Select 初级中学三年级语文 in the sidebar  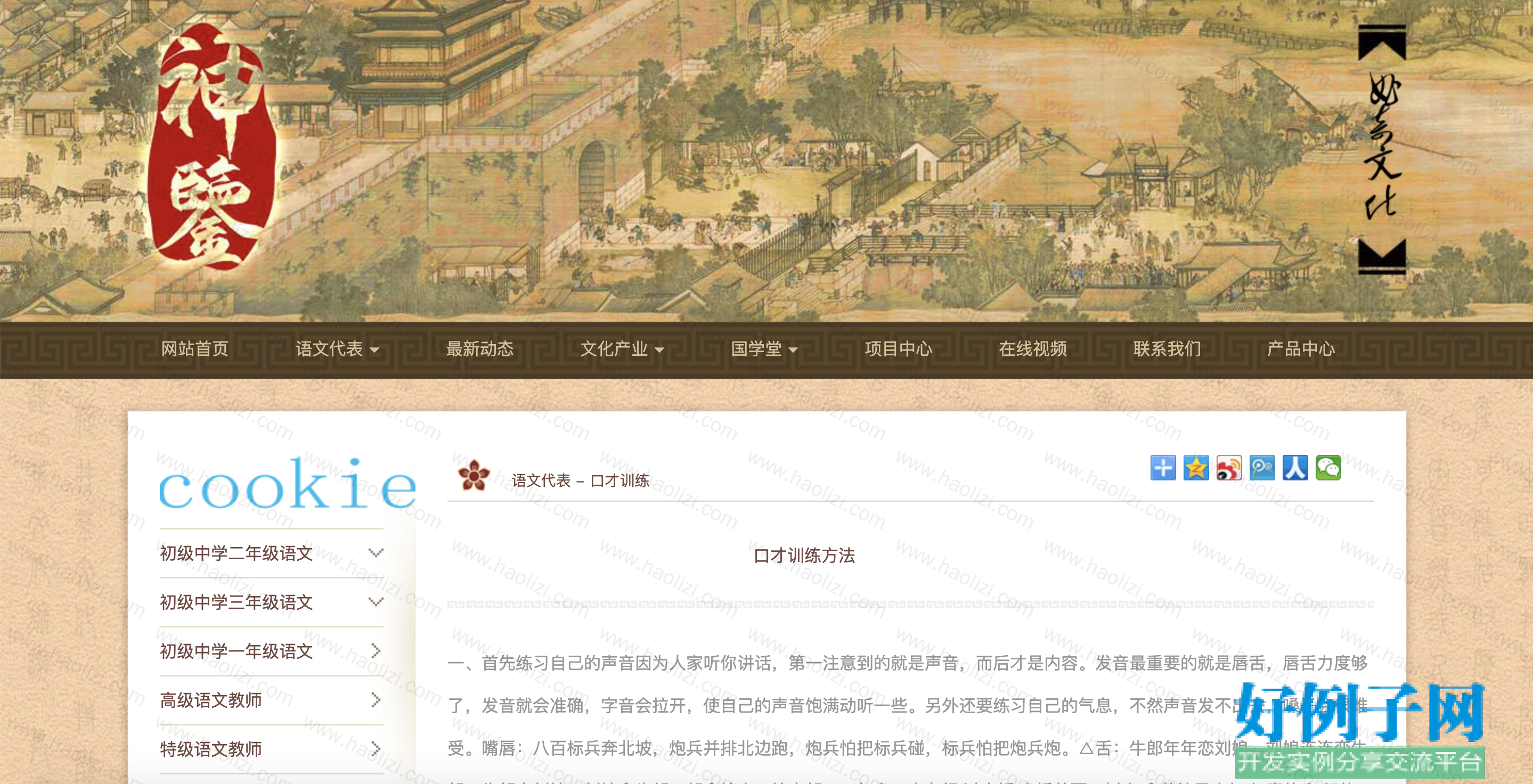(x=237, y=602)
